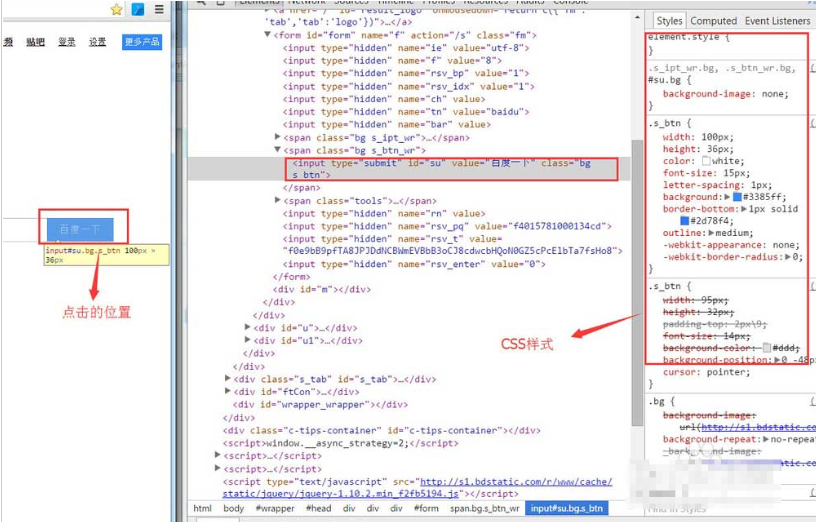Open the 设置 link
The height and width of the screenshot is (522, 816).
97,42
